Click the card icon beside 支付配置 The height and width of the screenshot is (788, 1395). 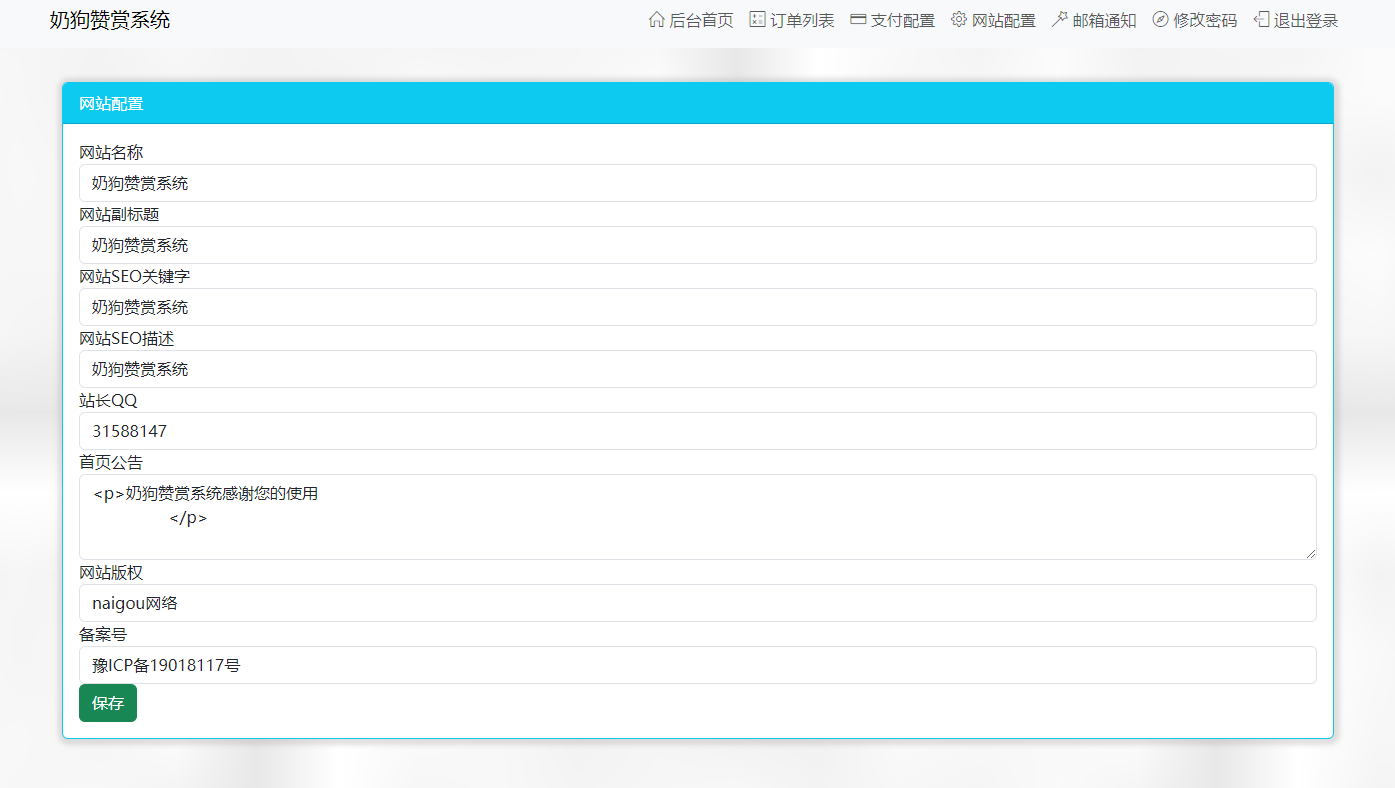pyautogui.click(x=857, y=19)
